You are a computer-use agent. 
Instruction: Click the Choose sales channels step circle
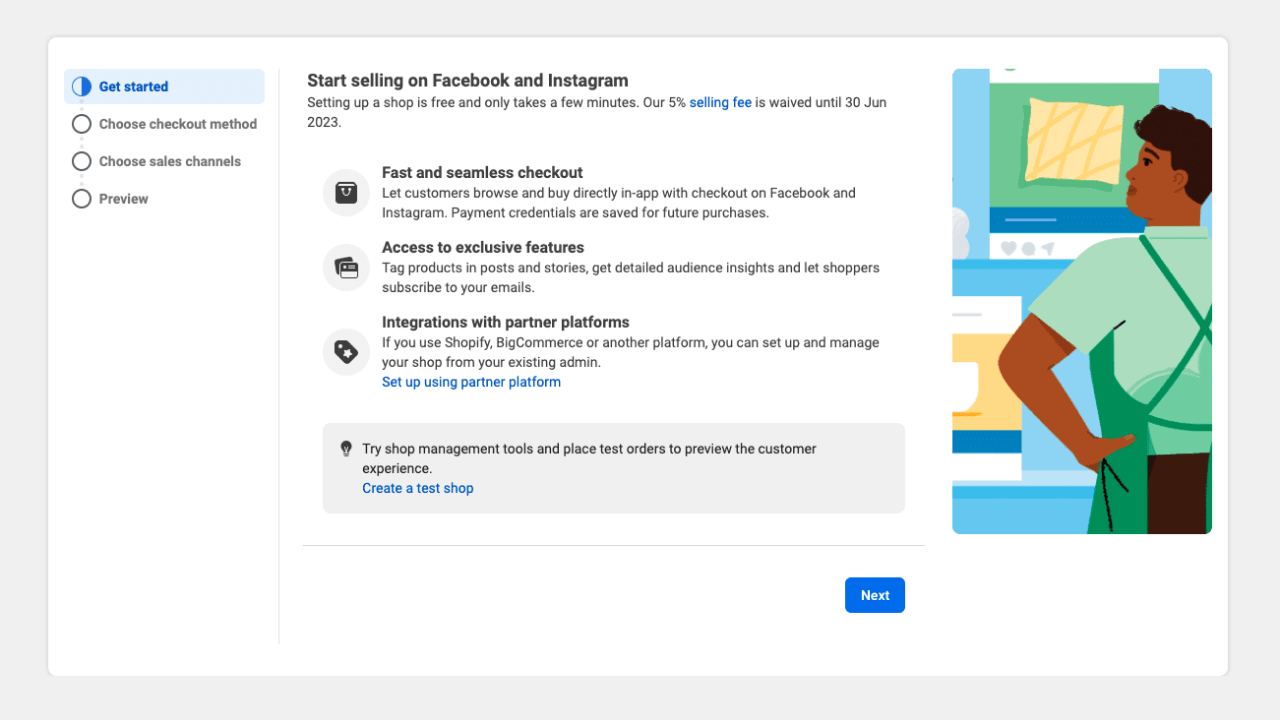[x=82, y=161]
